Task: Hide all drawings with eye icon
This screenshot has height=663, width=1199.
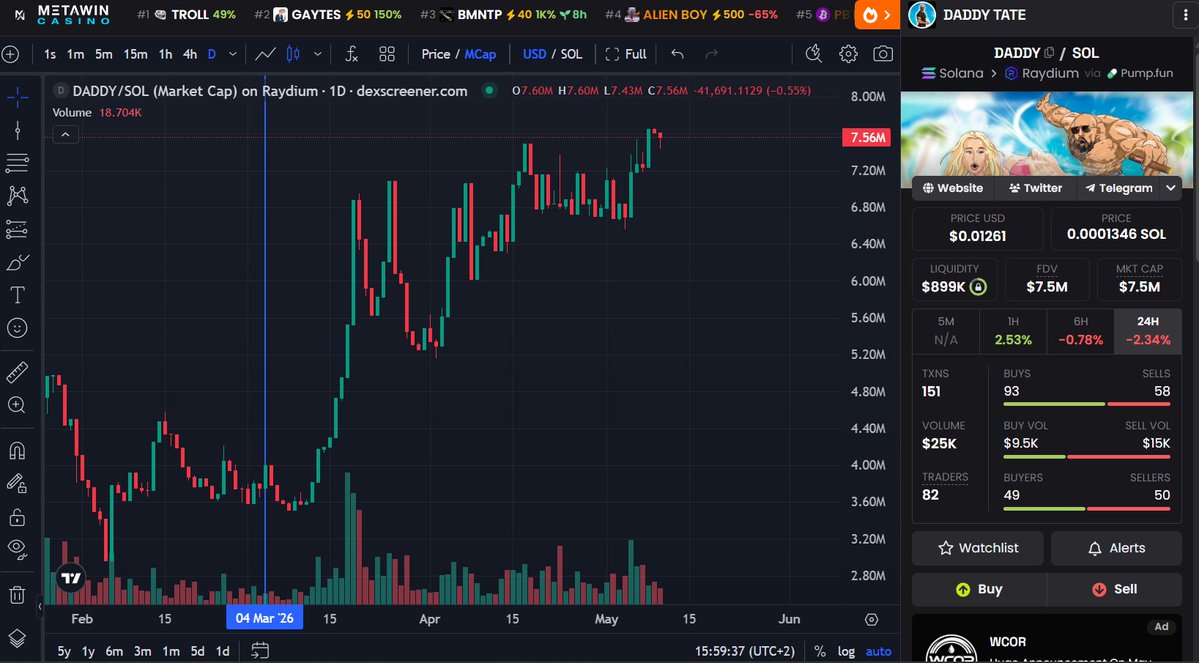Action: [17, 550]
